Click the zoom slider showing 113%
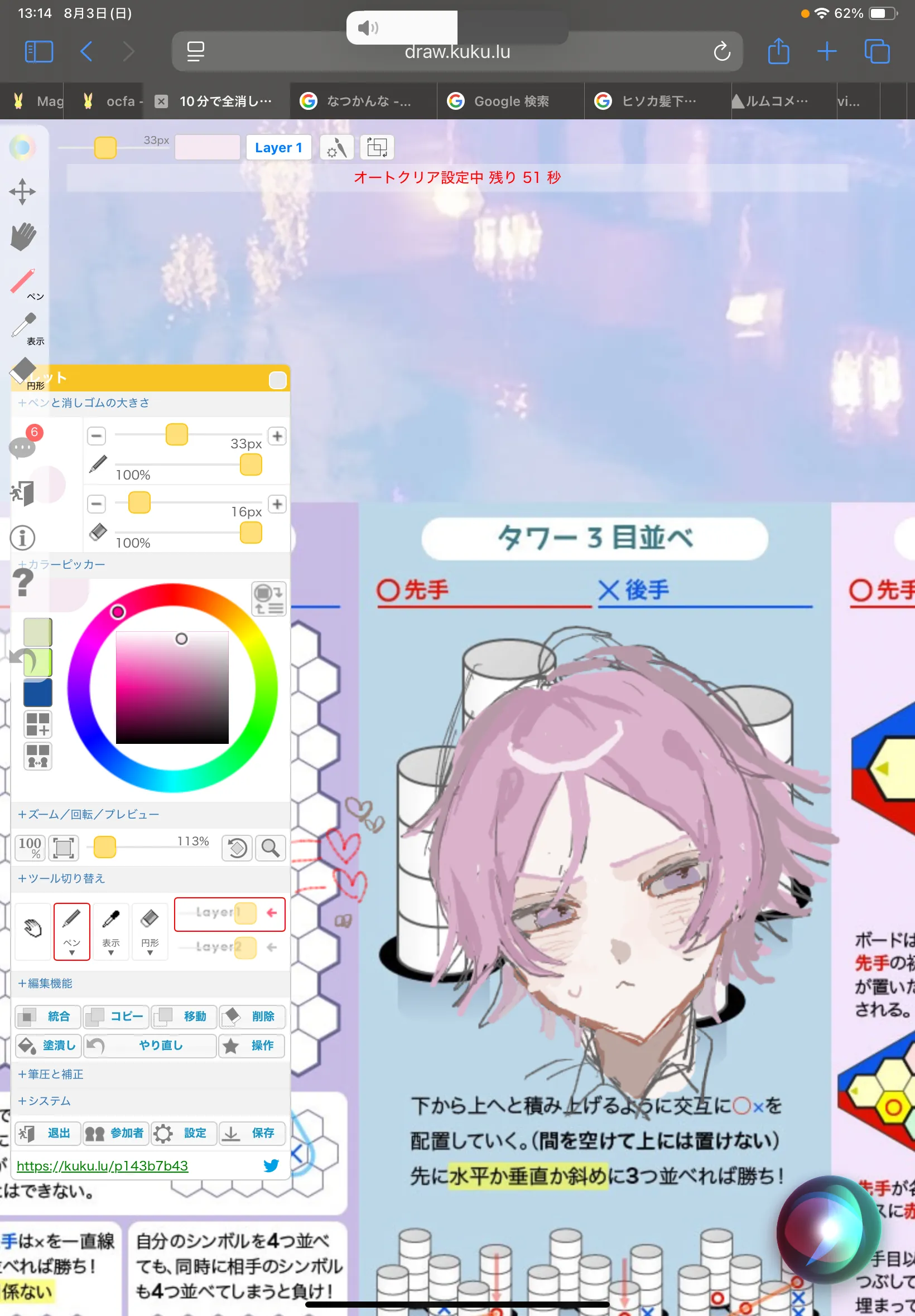The image size is (915, 1316). pos(147,847)
